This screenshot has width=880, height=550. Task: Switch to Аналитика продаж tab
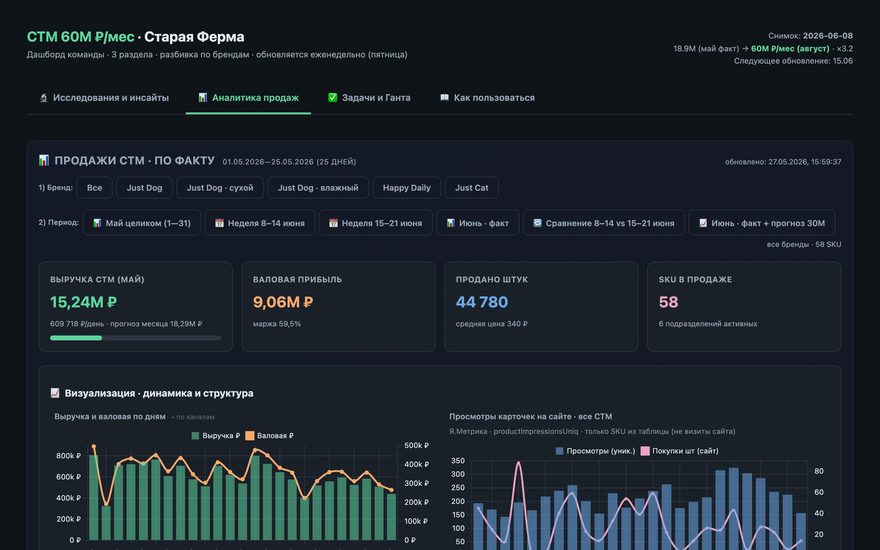[248, 98]
